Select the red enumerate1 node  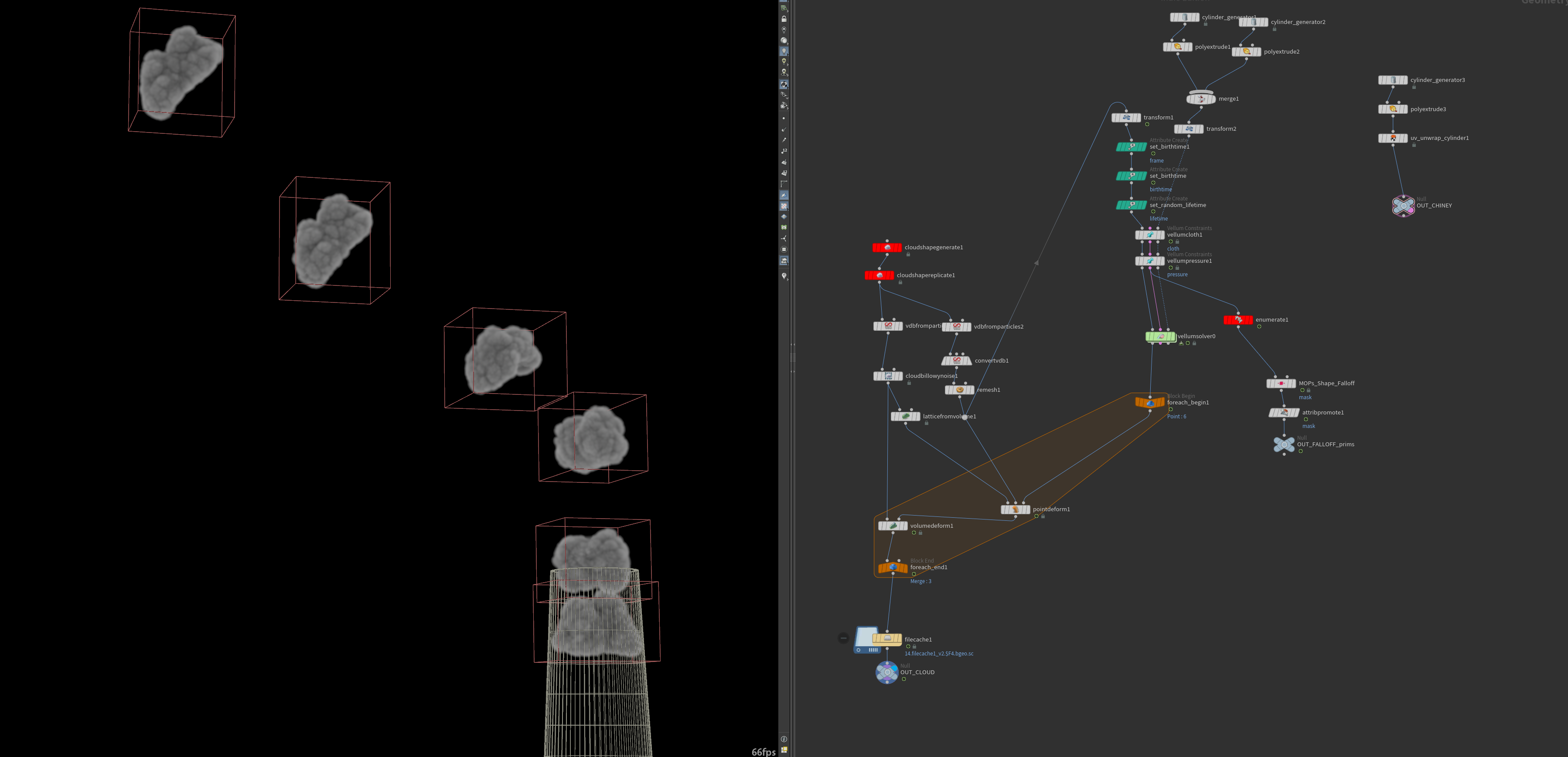pyautogui.click(x=1238, y=320)
